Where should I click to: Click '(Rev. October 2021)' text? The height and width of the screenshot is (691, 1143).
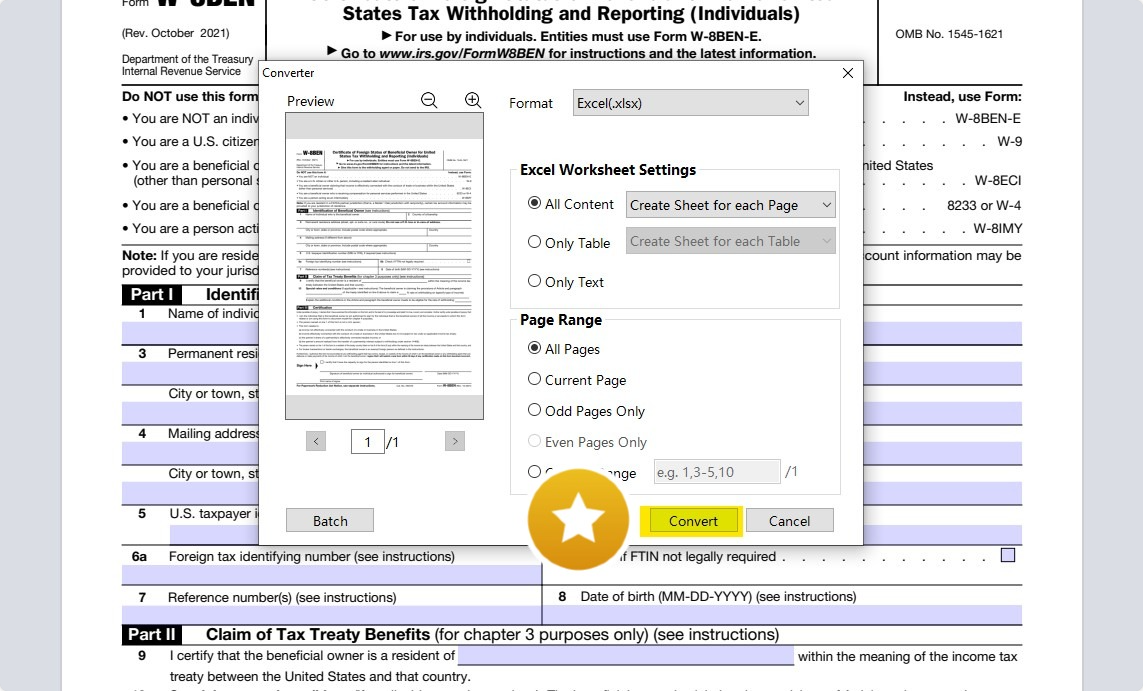tap(176, 34)
